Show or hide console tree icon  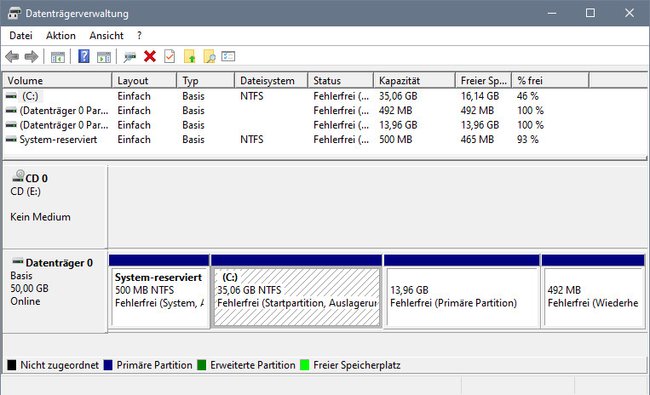(58, 57)
